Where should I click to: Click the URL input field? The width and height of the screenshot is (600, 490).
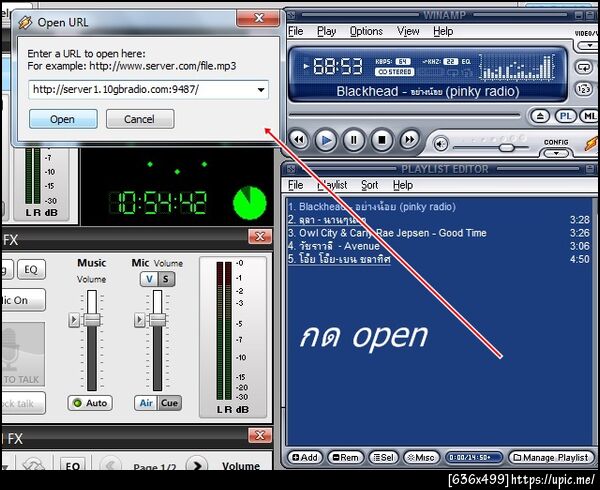click(148, 90)
